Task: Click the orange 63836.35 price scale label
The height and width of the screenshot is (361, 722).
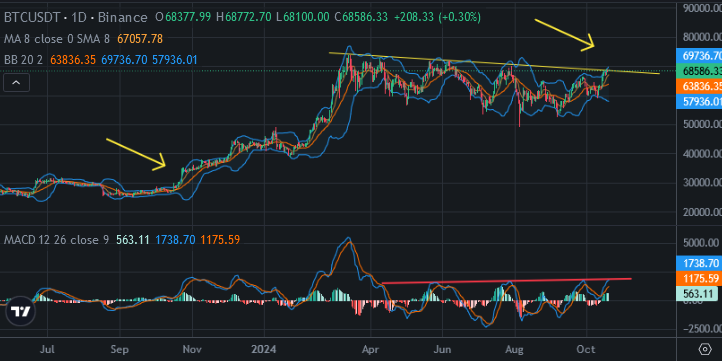Action: [x=700, y=86]
